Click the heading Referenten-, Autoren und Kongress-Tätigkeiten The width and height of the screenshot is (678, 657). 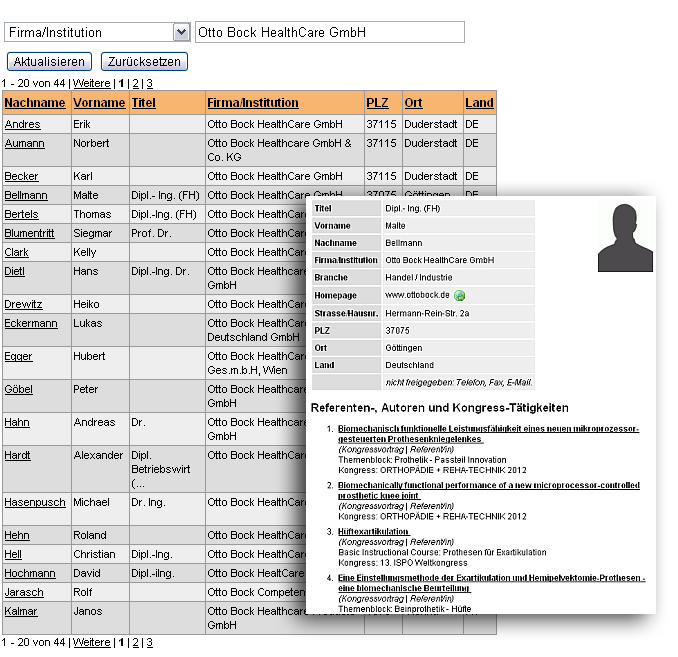439,407
